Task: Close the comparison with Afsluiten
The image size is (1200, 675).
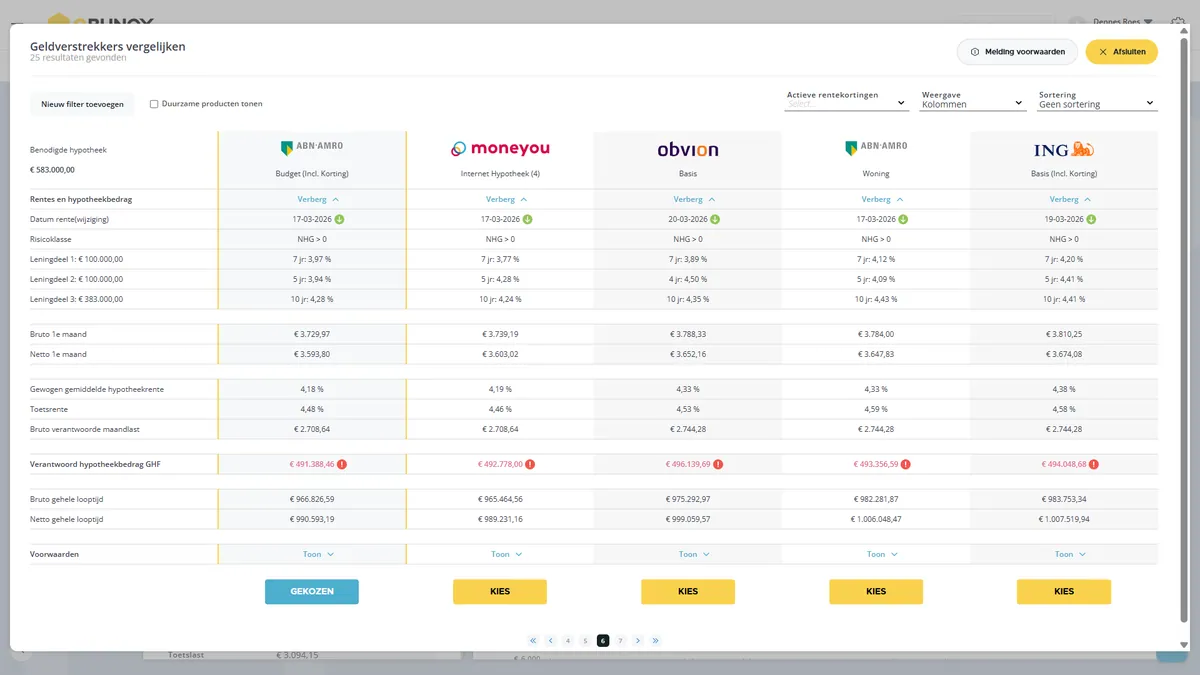Action: click(1122, 52)
